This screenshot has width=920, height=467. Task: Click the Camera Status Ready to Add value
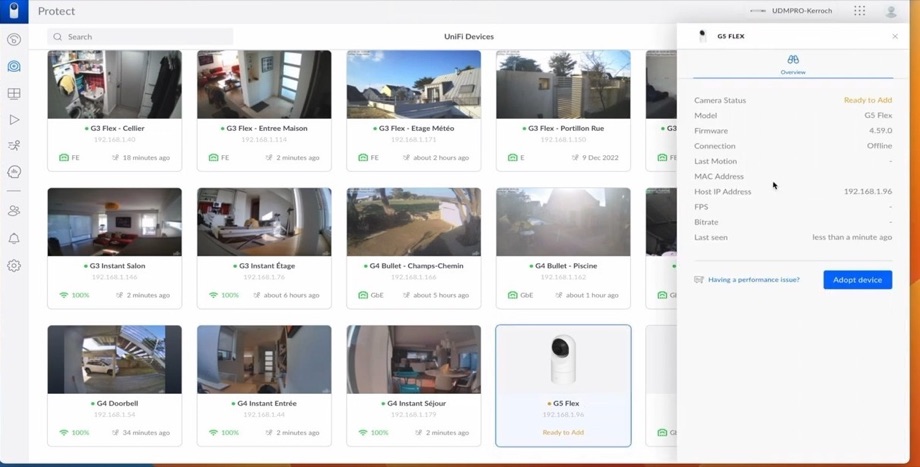pyautogui.click(x=868, y=100)
